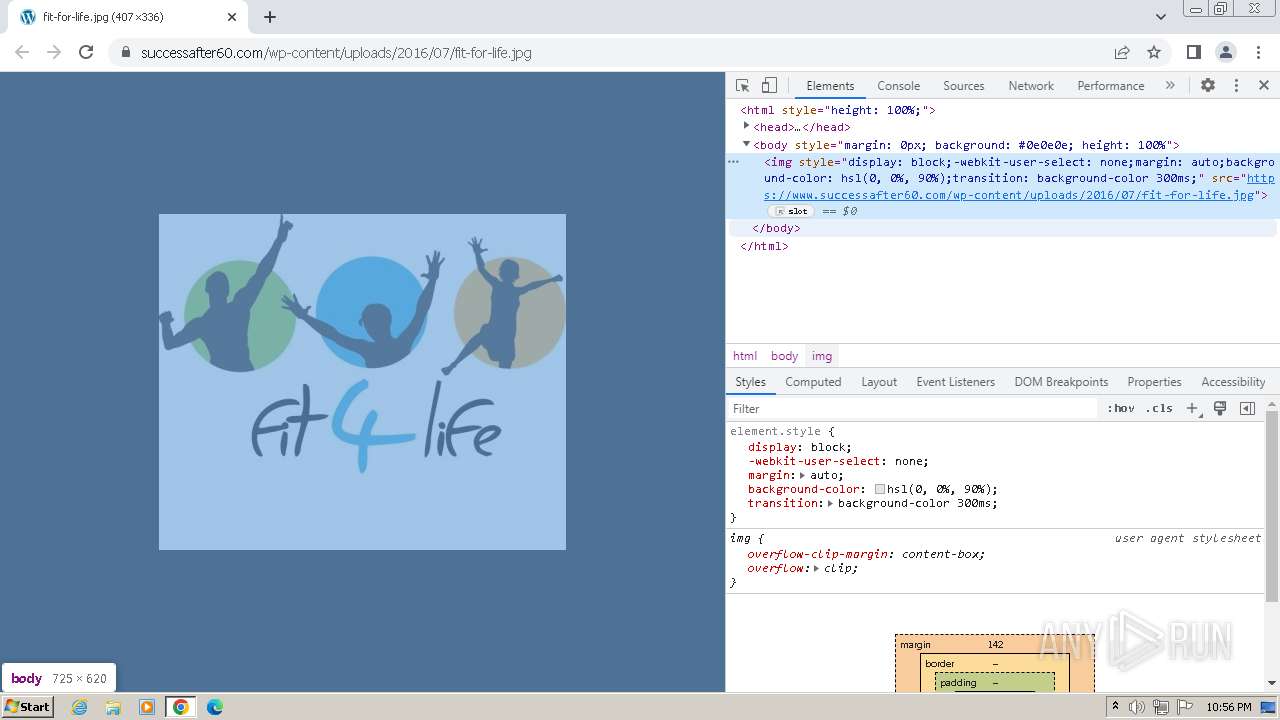1280x720 pixels.
Task: Open a new browser tab
Action: 270,17
